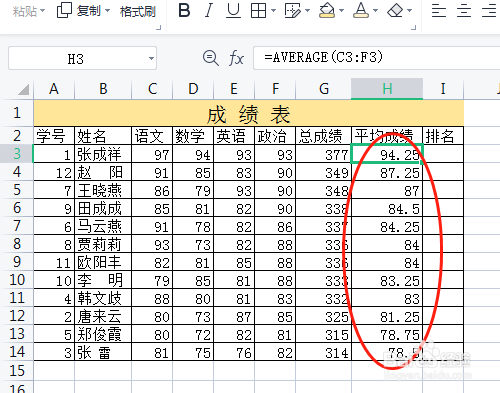Select cell with name 张成祥
This screenshot has width=500, height=393.
pos(103,154)
